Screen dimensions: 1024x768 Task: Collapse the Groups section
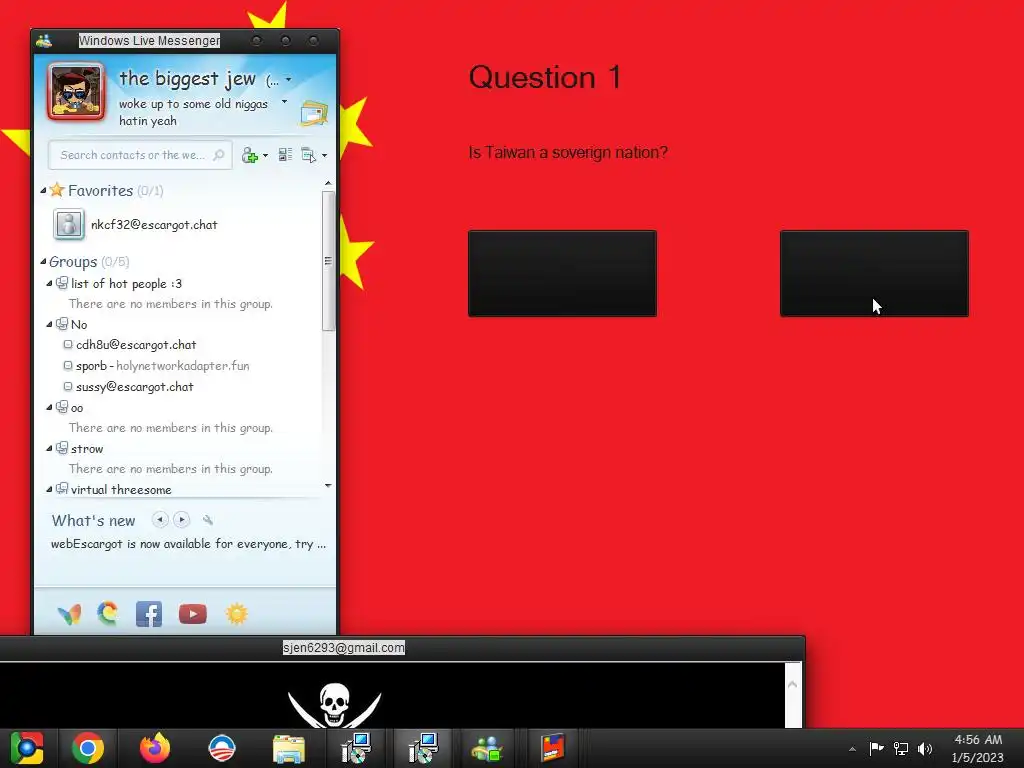(43, 262)
